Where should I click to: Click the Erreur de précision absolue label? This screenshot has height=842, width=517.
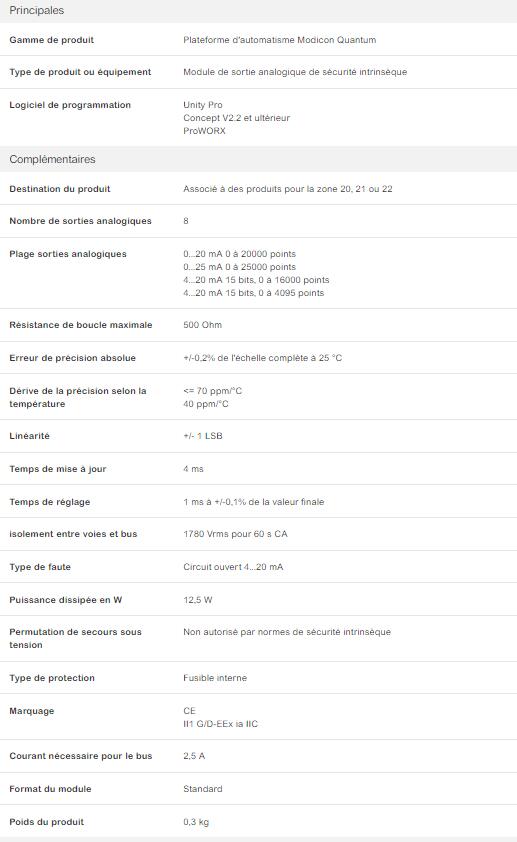[72, 358]
